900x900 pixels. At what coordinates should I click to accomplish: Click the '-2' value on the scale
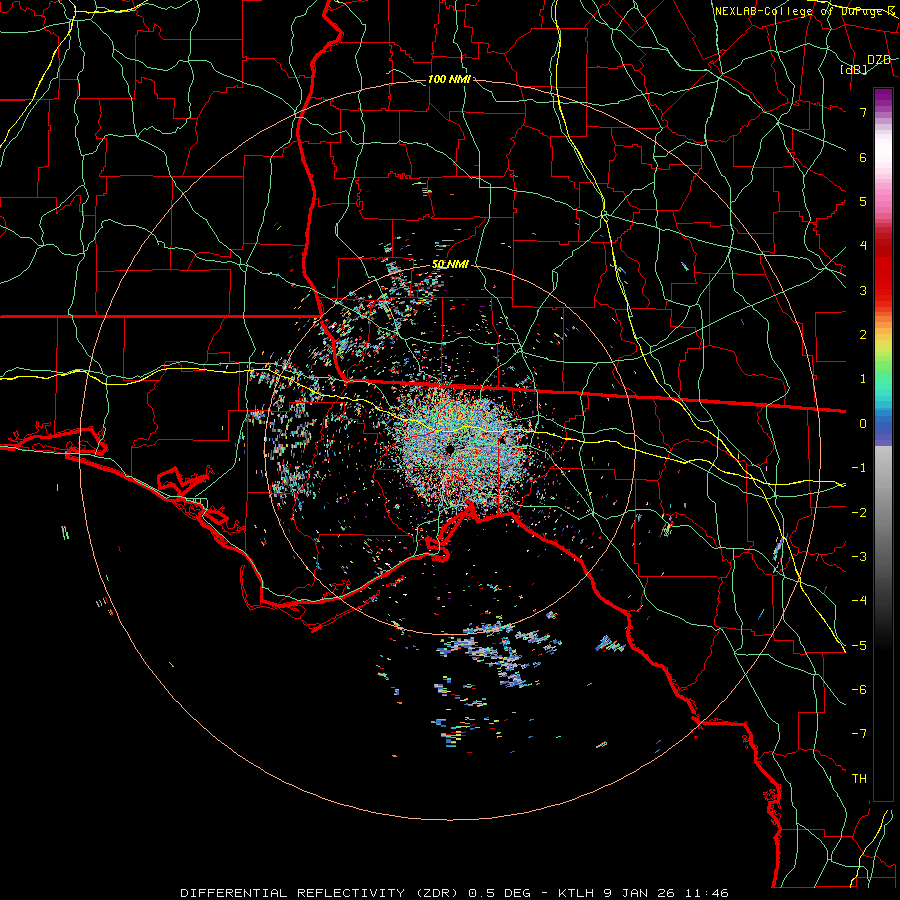tap(859, 513)
